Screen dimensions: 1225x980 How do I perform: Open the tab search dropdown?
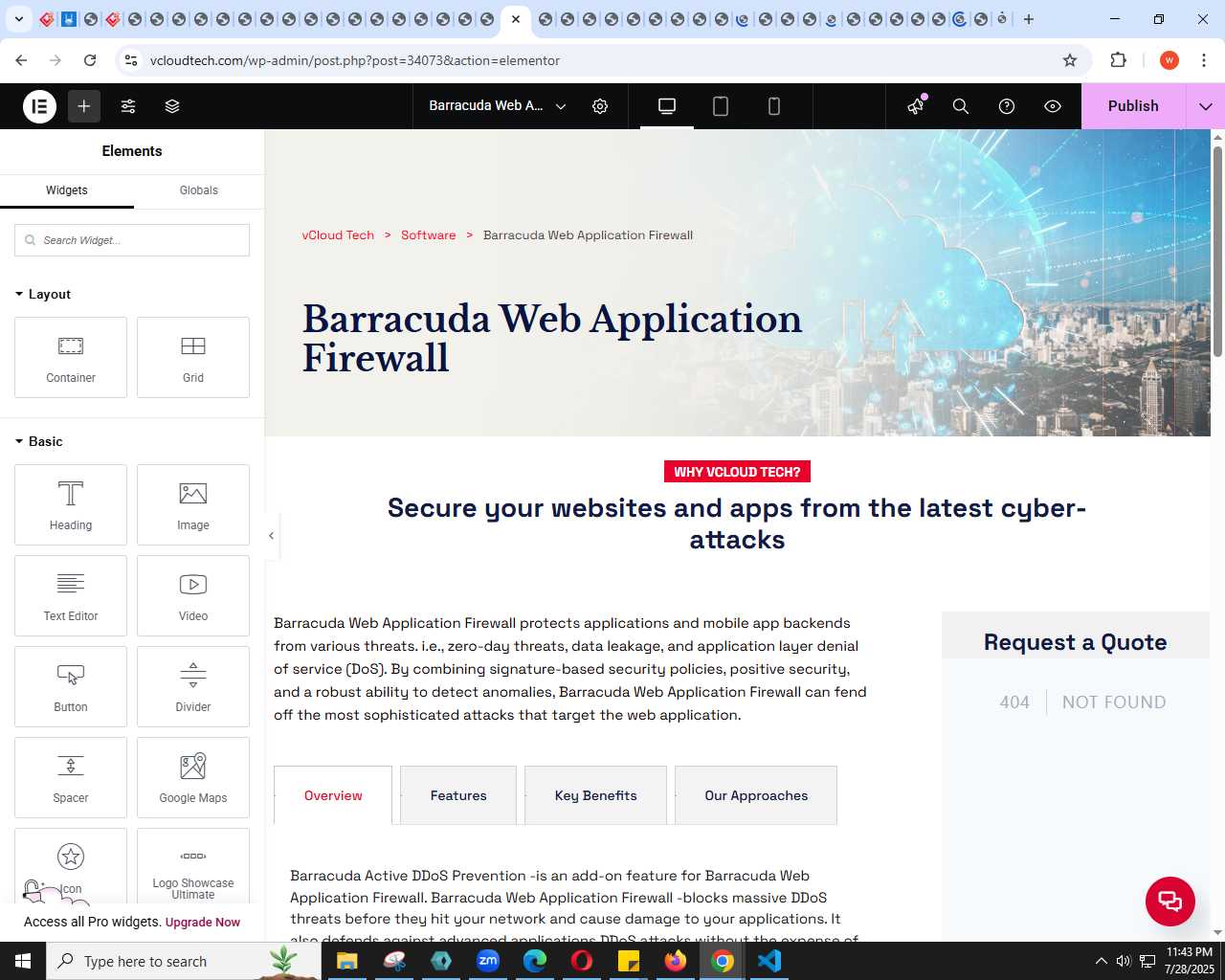(x=18, y=19)
